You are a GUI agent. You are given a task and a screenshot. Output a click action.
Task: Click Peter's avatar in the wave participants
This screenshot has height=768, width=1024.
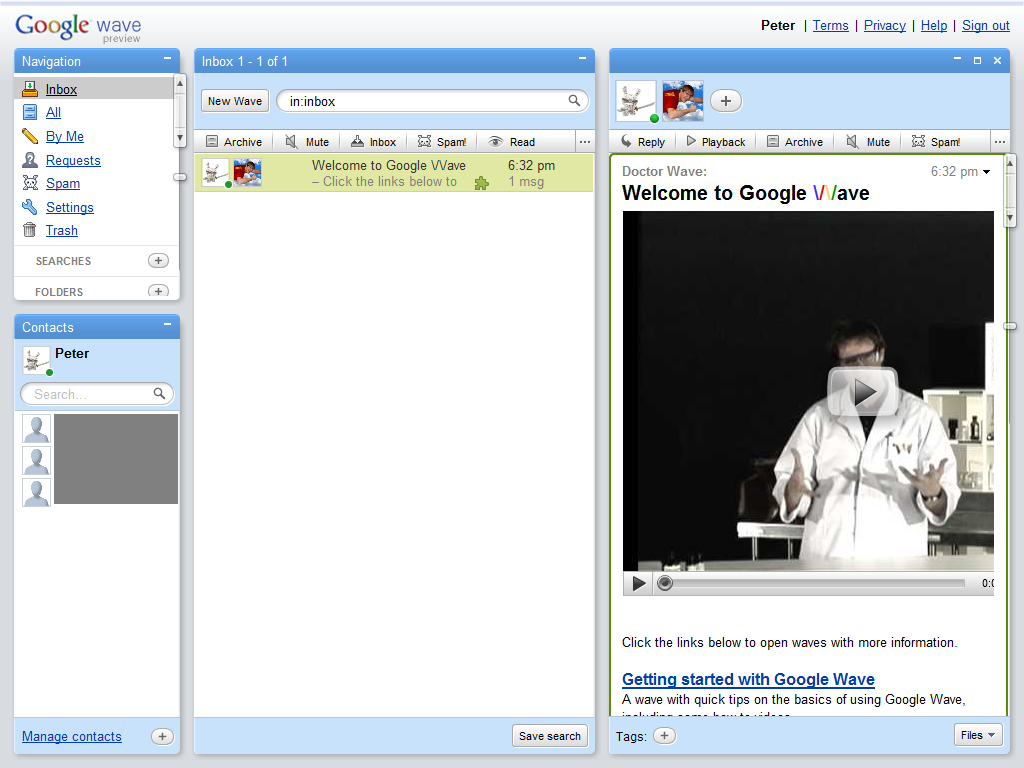[635, 101]
